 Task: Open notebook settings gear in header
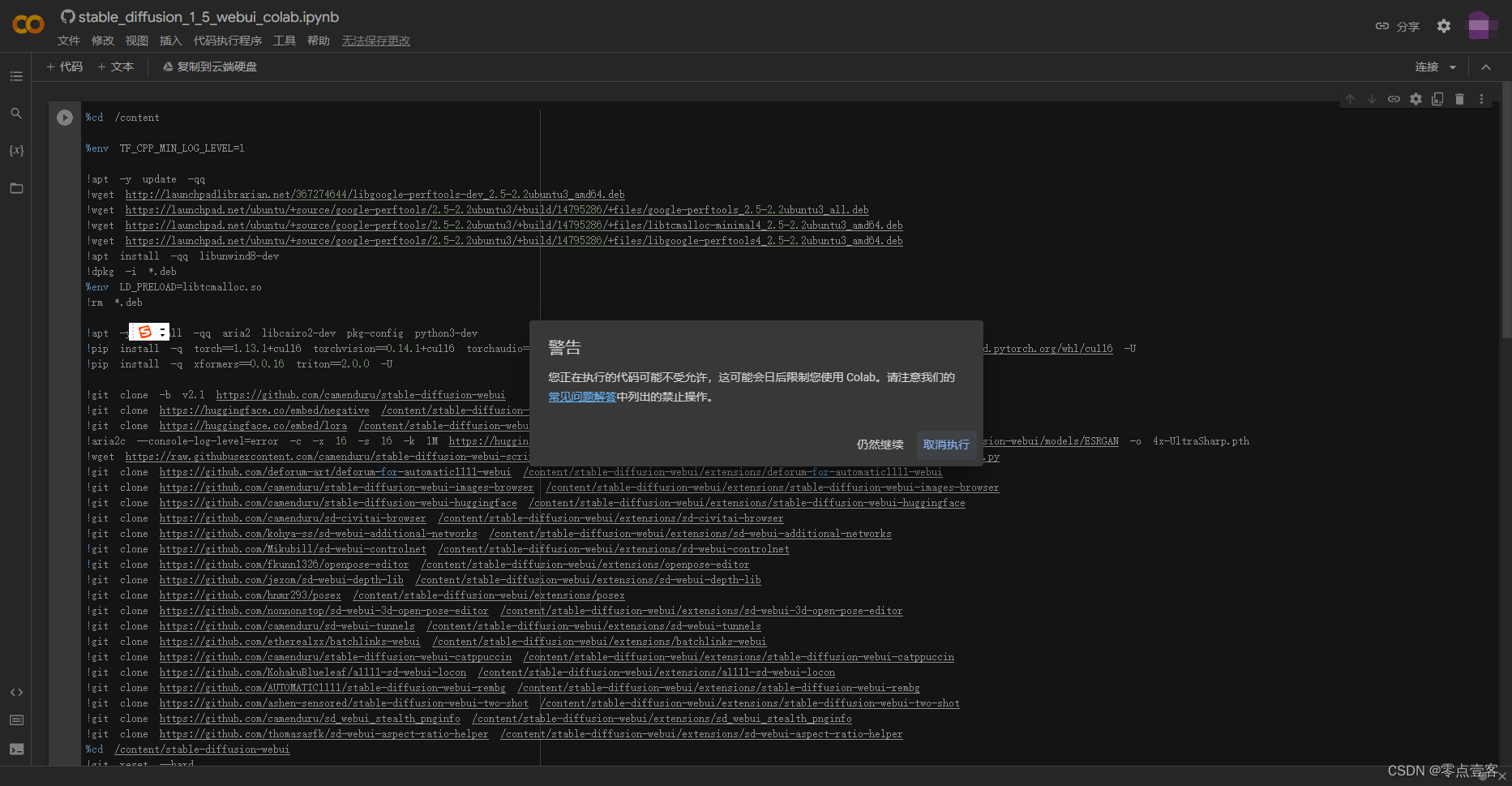pyautogui.click(x=1444, y=26)
